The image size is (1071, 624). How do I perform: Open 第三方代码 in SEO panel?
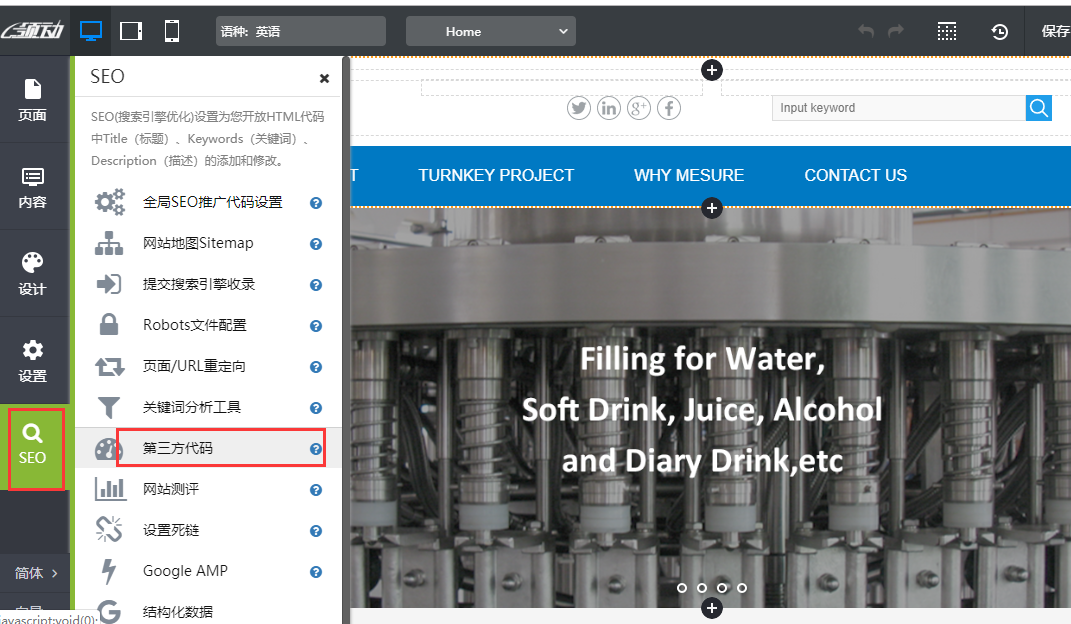click(178, 448)
